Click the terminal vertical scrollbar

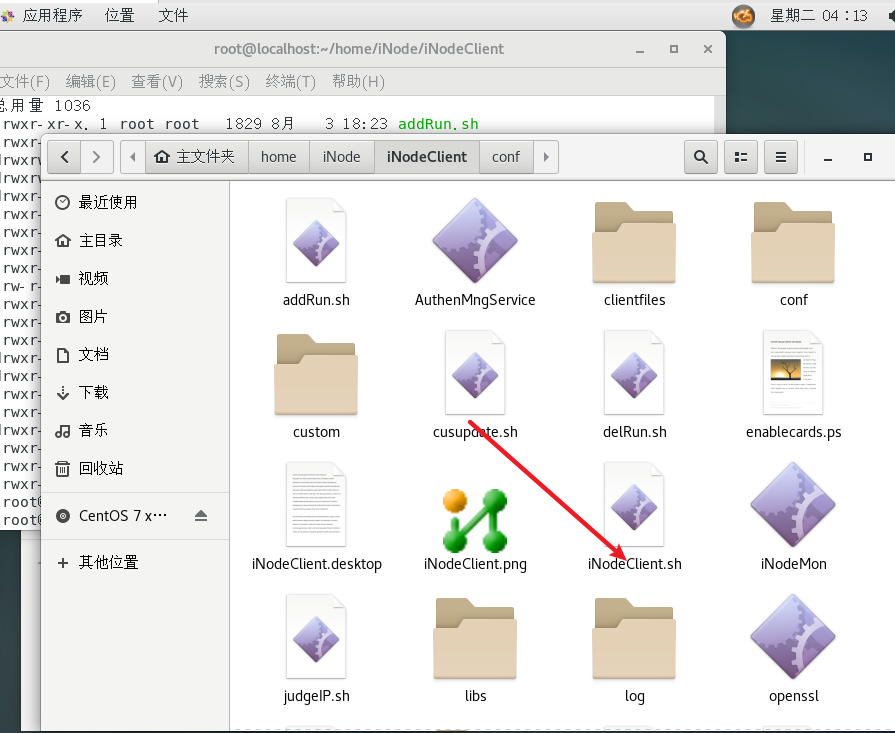pyautogui.click(x=720, y=115)
